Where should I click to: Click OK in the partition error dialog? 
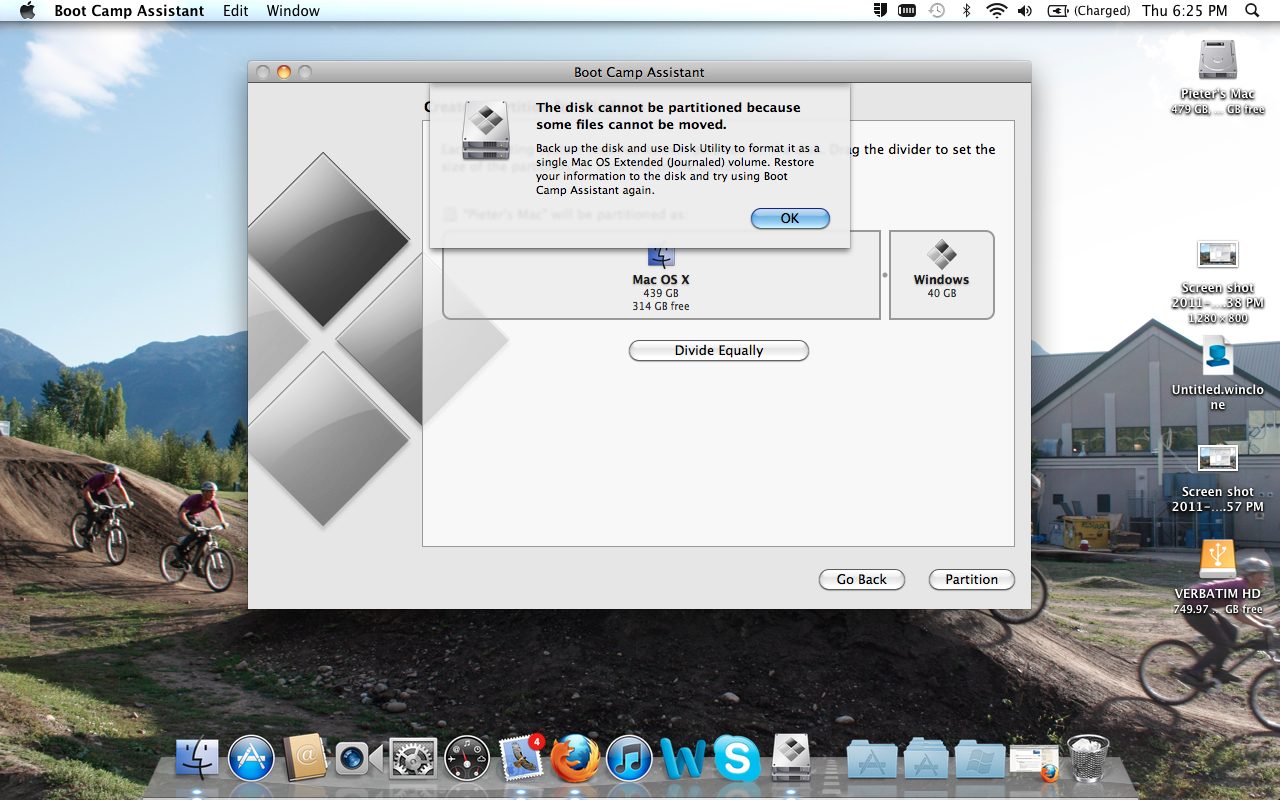790,218
